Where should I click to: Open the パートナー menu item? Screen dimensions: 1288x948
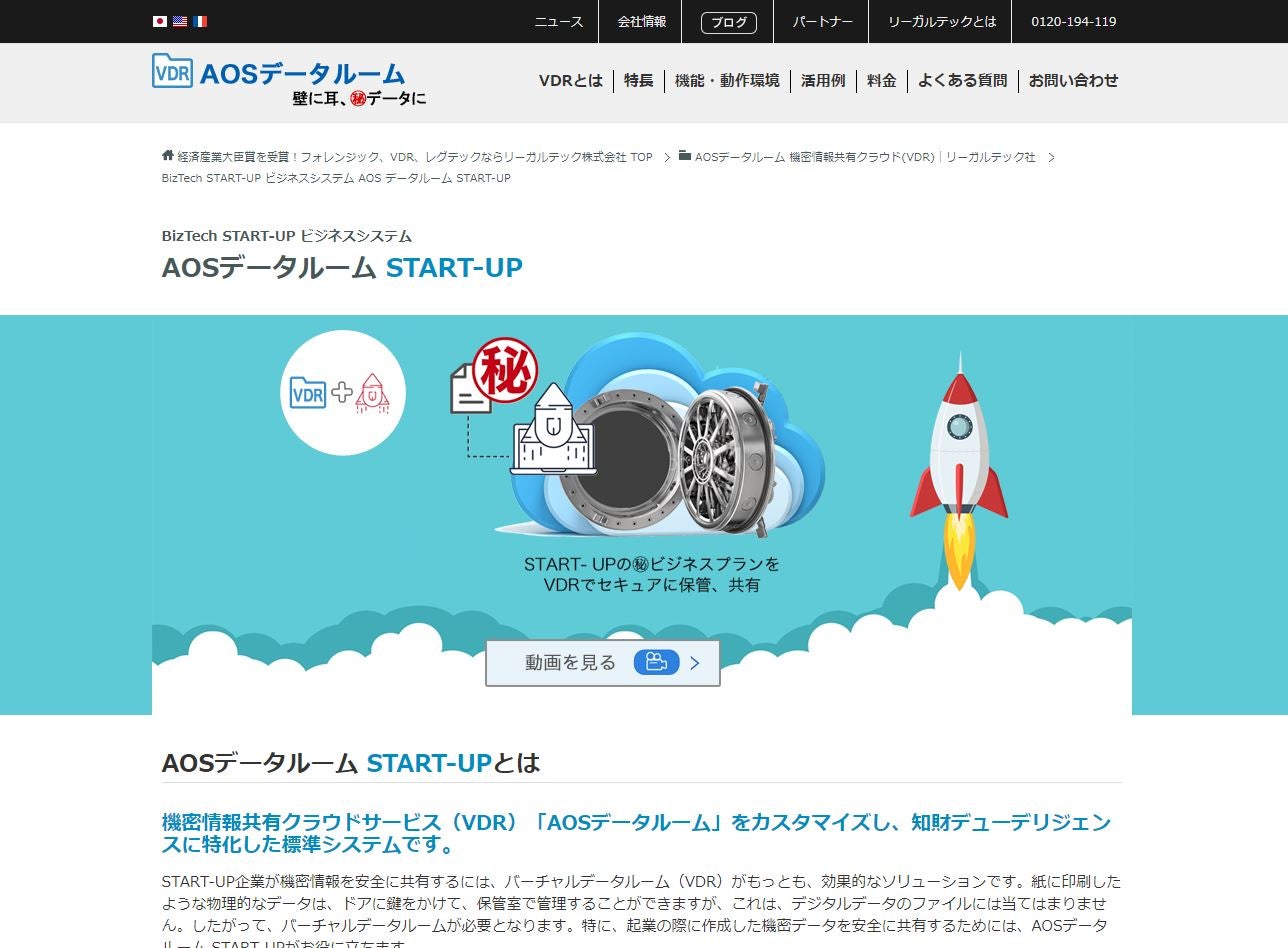coord(822,22)
